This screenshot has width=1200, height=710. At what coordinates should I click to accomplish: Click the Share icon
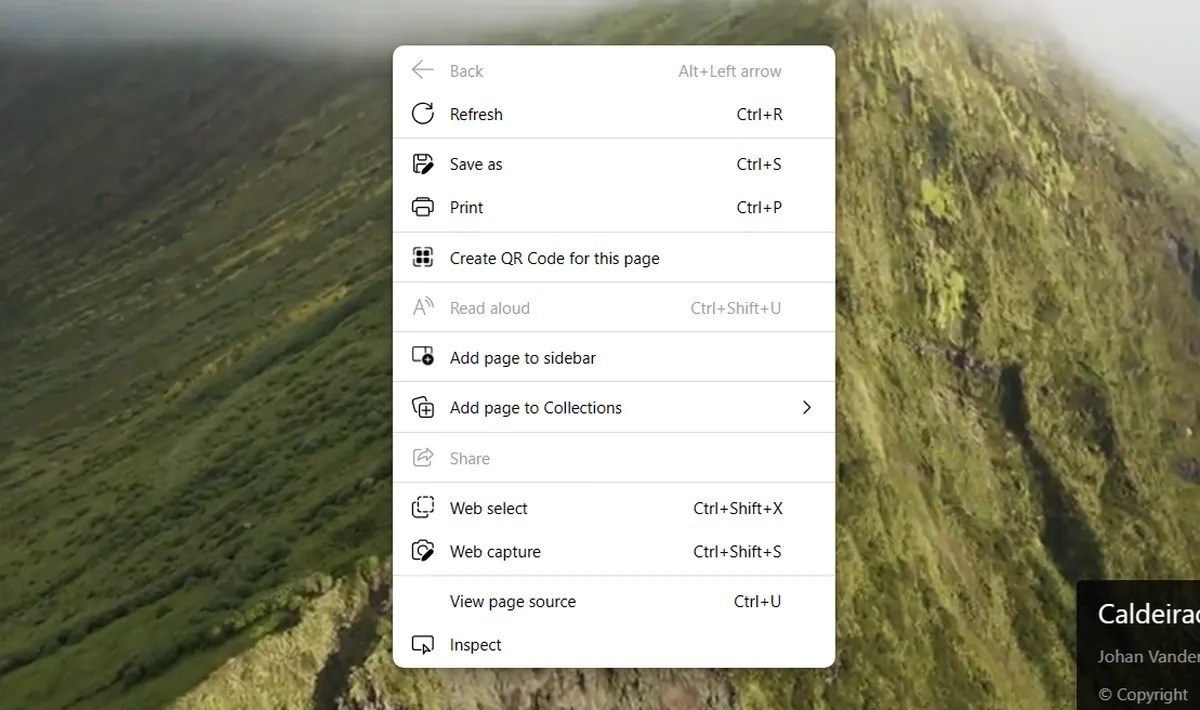(x=423, y=457)
